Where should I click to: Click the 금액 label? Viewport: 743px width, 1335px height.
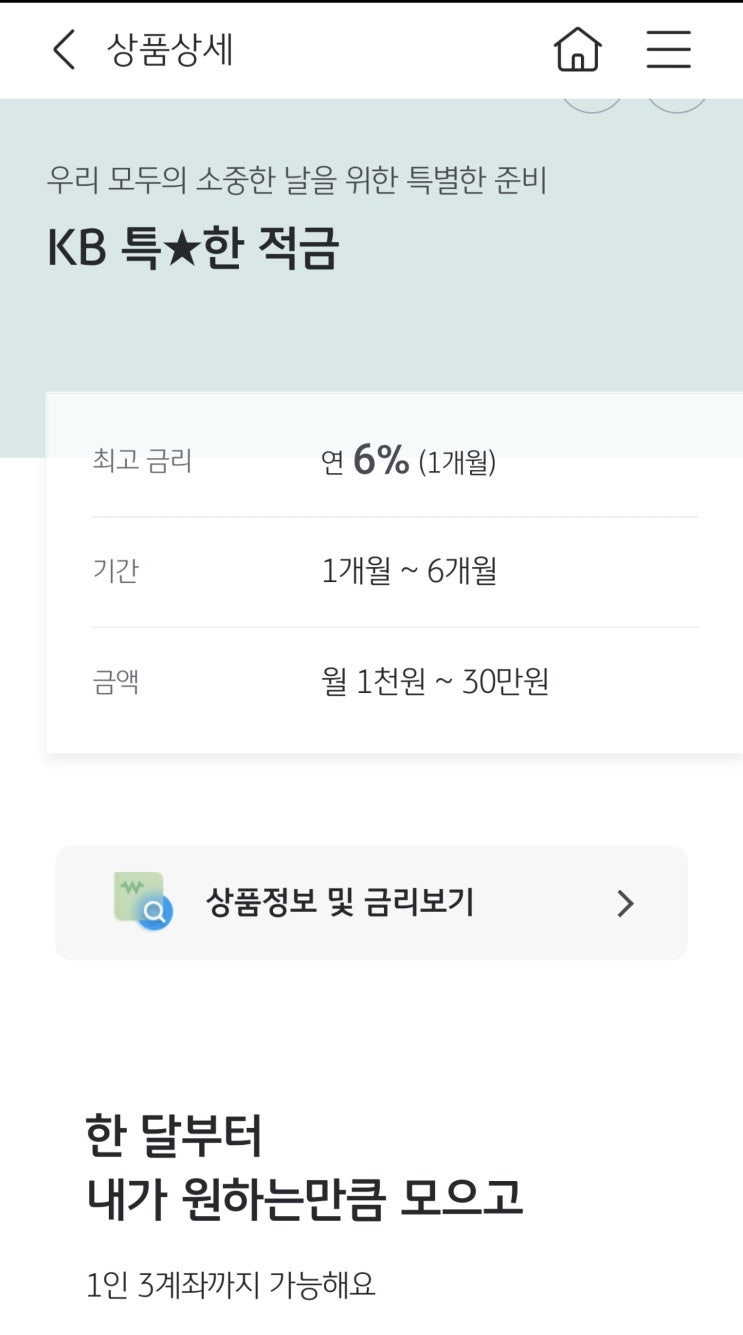click(116, 682)
